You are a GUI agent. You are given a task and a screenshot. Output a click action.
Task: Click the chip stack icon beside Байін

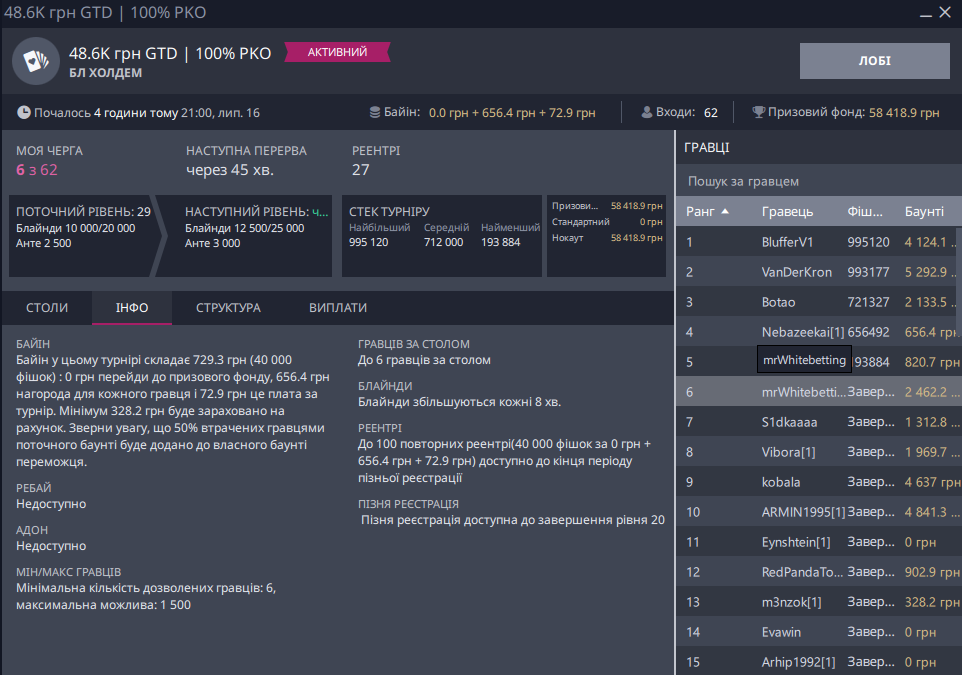(x=375, y=113)
